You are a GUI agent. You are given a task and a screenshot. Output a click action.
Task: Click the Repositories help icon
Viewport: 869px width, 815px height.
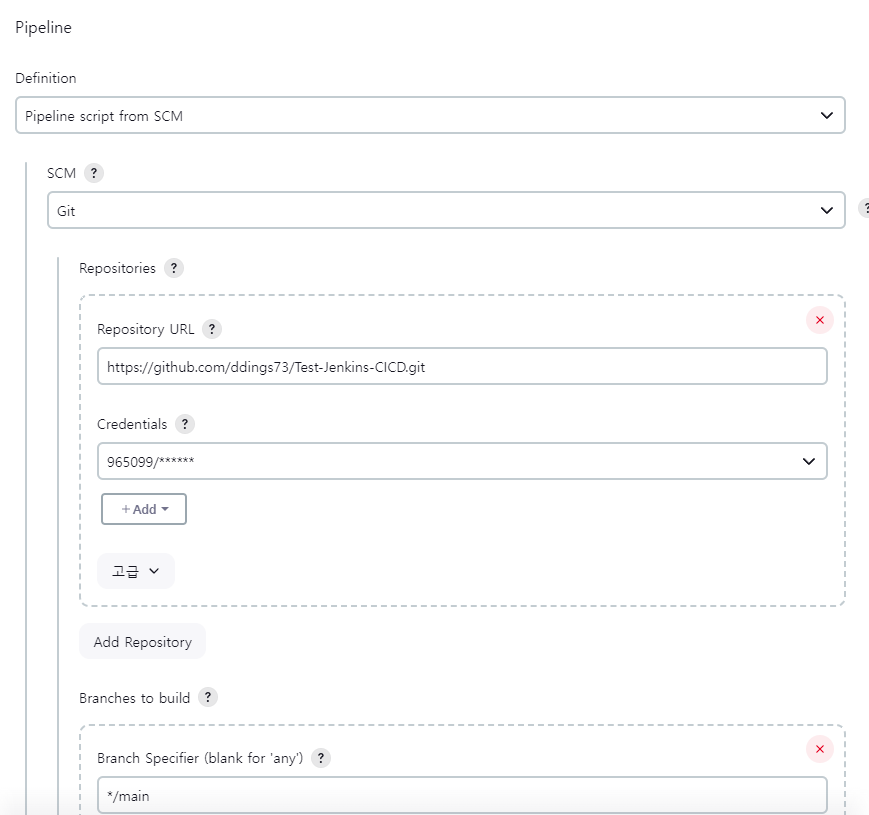click(173, 268)
